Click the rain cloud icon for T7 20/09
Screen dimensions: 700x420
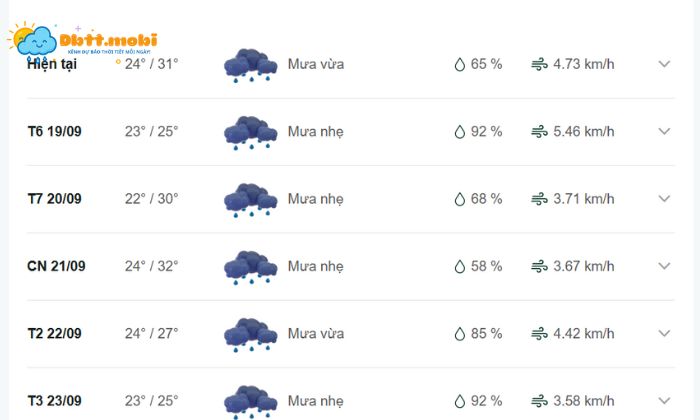(250, 199)
